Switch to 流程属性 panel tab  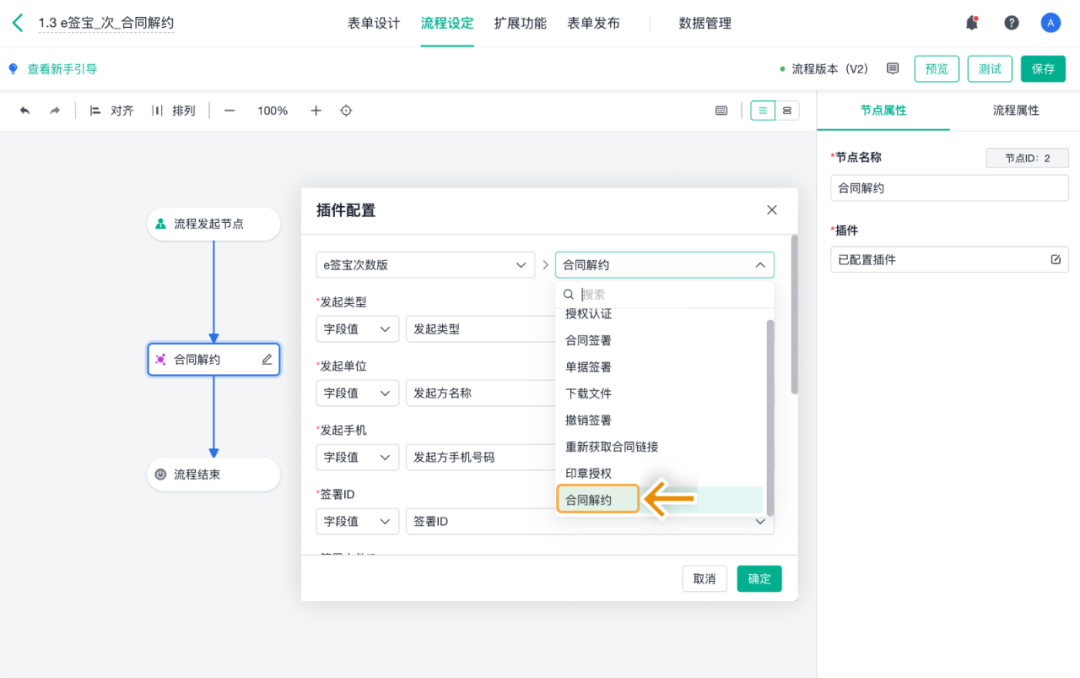pos(1015,110)
